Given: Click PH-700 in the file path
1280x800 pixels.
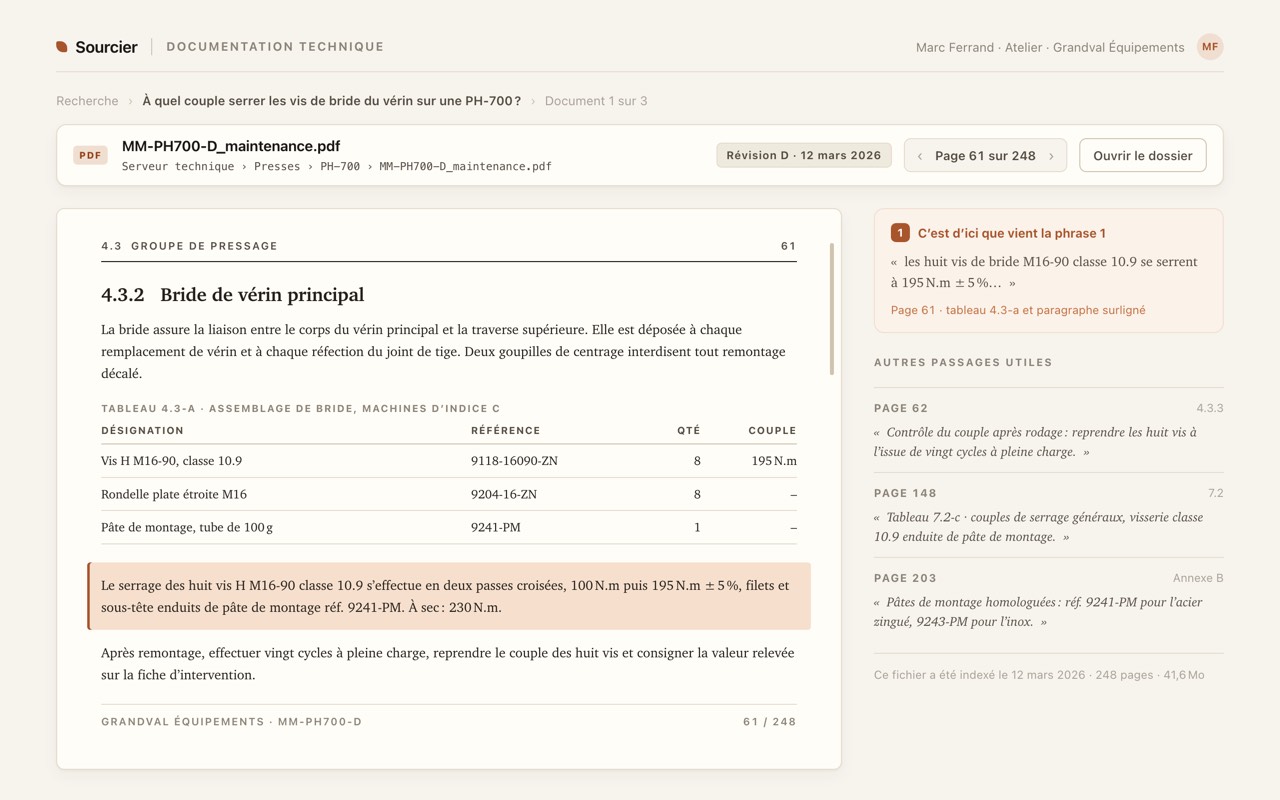Looking at the screenshot, I should pyautogui.click(x=340, y=167).
